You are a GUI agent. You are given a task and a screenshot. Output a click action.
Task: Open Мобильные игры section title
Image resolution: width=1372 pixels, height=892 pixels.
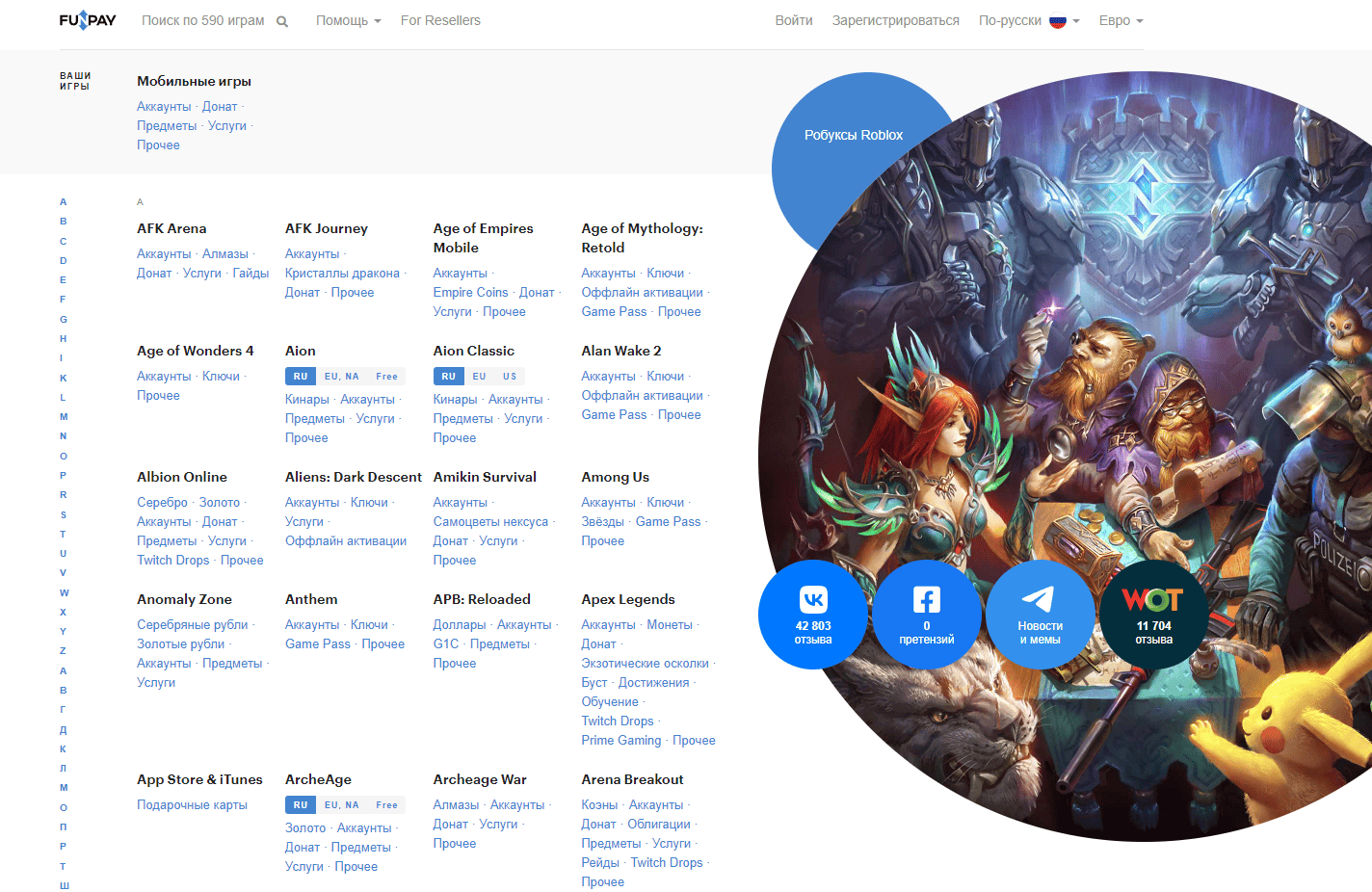click(195, 81)
